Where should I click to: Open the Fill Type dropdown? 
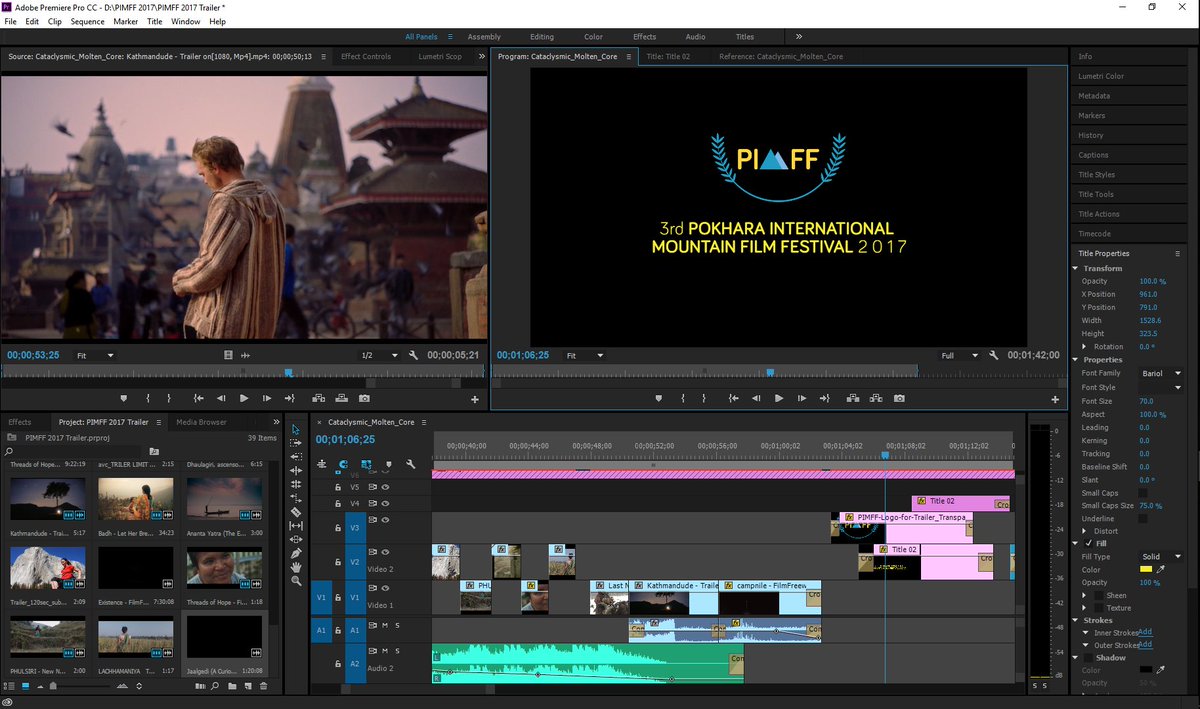click(x=1161, y=556)
